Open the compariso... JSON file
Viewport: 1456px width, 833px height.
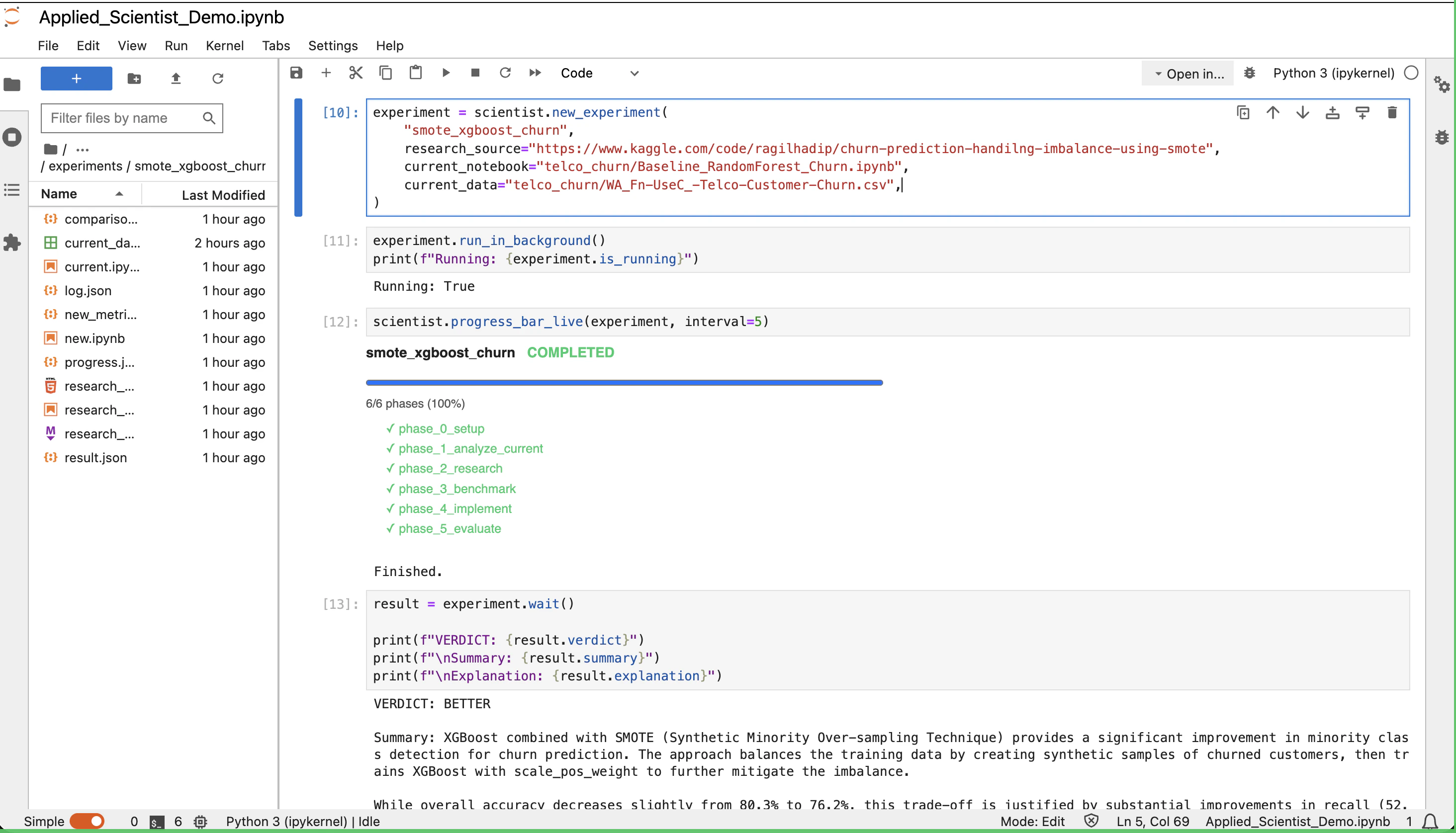pos(153,219)
